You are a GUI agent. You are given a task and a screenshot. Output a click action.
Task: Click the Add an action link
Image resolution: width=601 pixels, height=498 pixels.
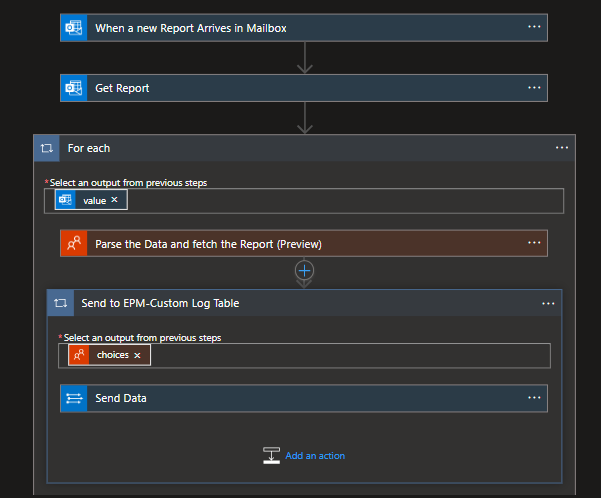point(315,456)
